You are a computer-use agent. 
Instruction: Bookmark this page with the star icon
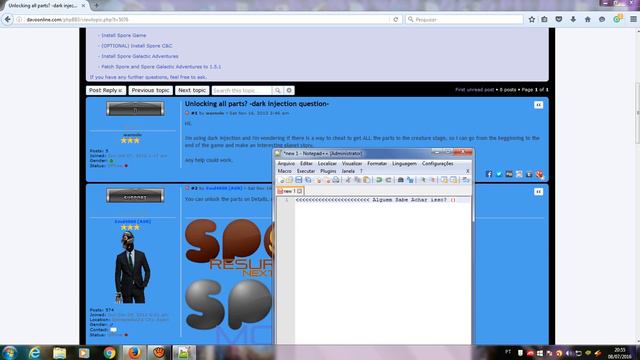tap(532, 19)
